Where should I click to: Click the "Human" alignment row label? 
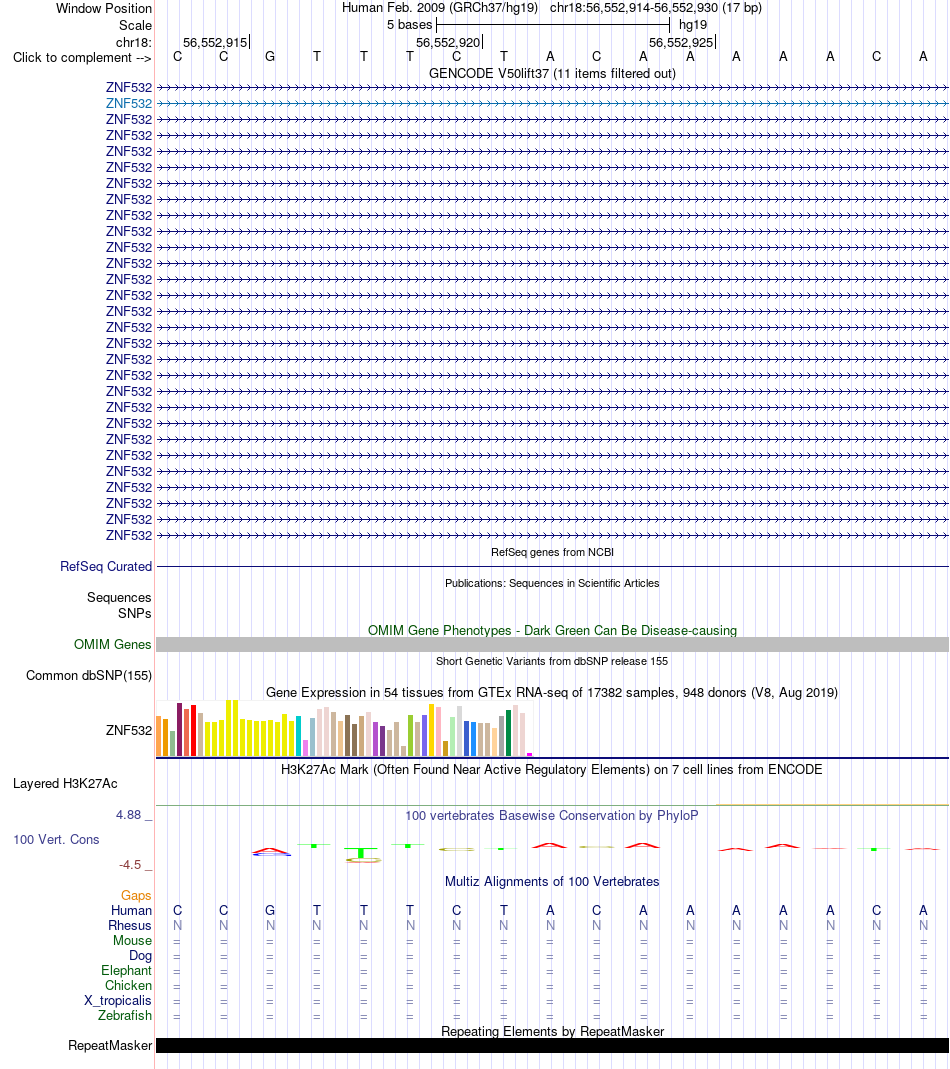[x=131, y=910]
